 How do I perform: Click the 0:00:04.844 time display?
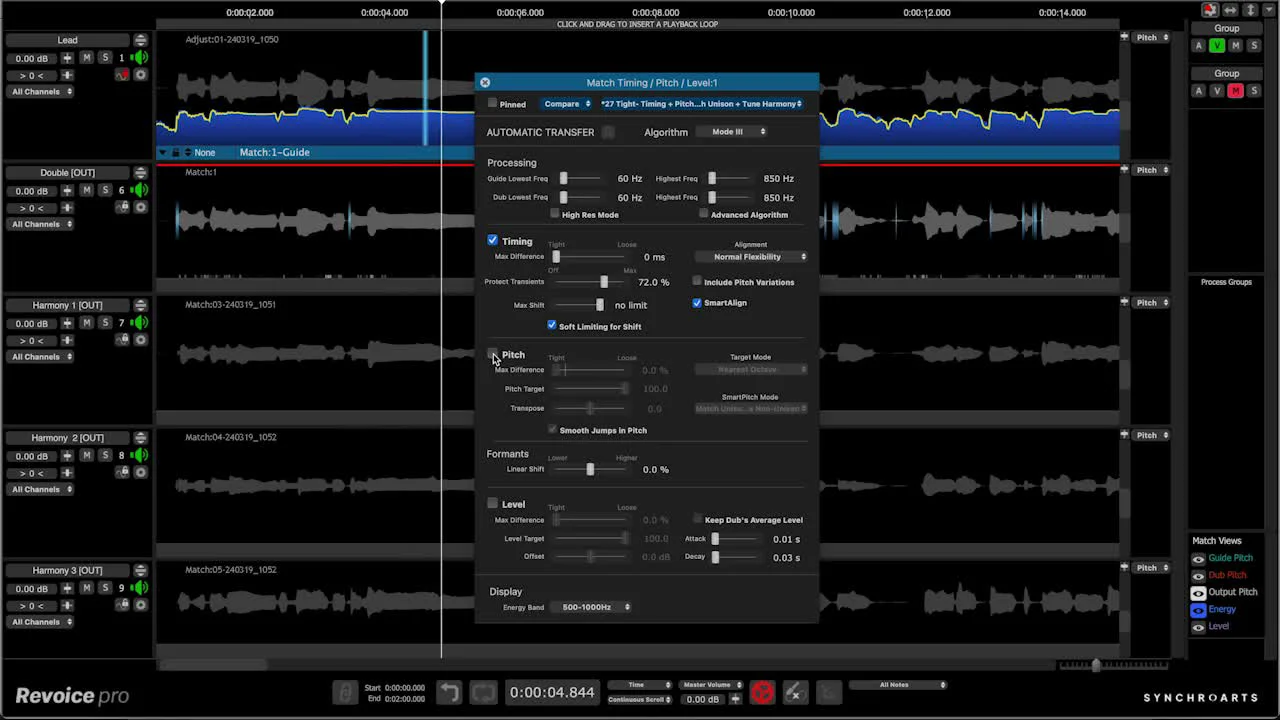pyautogui.click(x=552, y=691)
